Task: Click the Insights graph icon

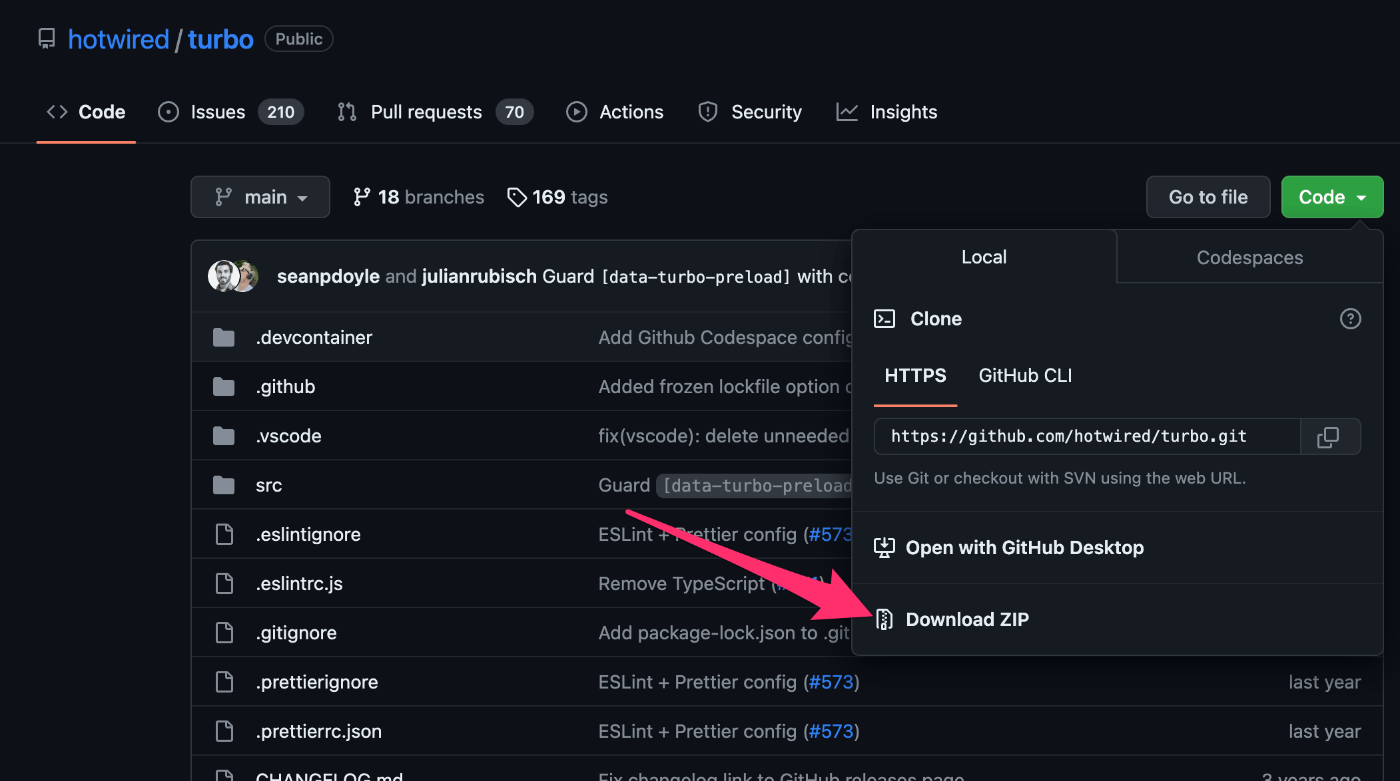Action: coord(847,112)
